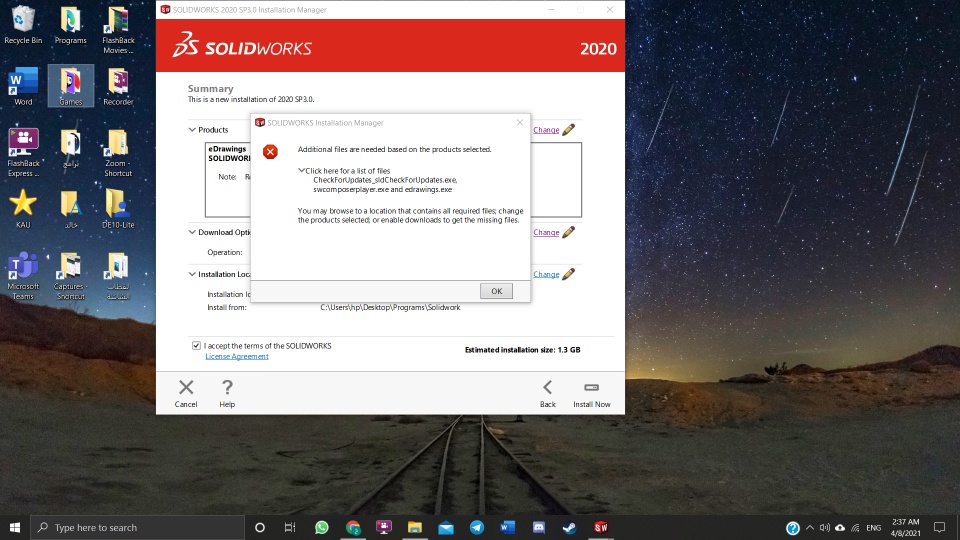Image resolution: width=960 pixels, height=540 pixels.
Task: Open Captures - Shortcut on desktop
Action: (x=70, y=276)
